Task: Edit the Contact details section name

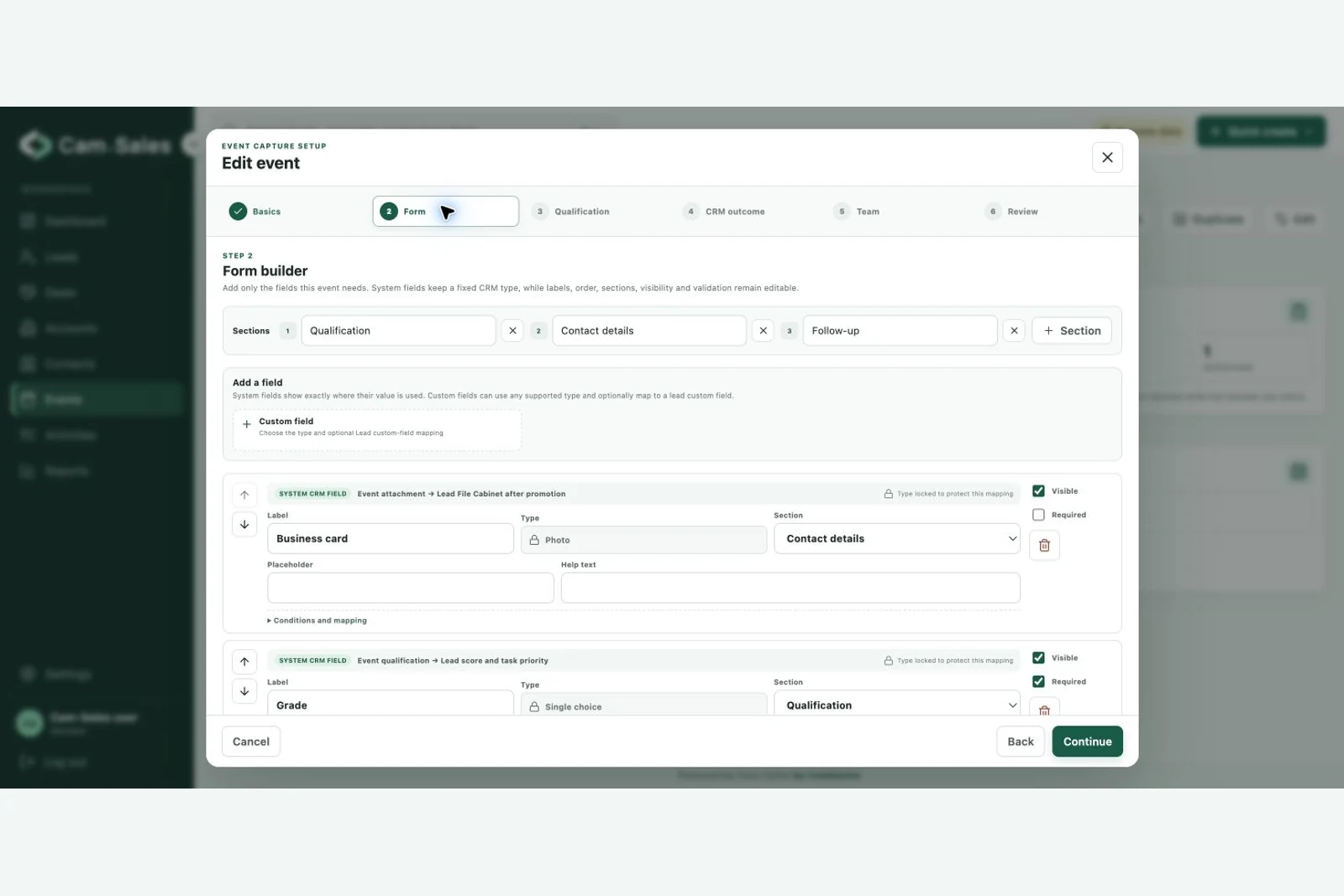Action: 649,331
